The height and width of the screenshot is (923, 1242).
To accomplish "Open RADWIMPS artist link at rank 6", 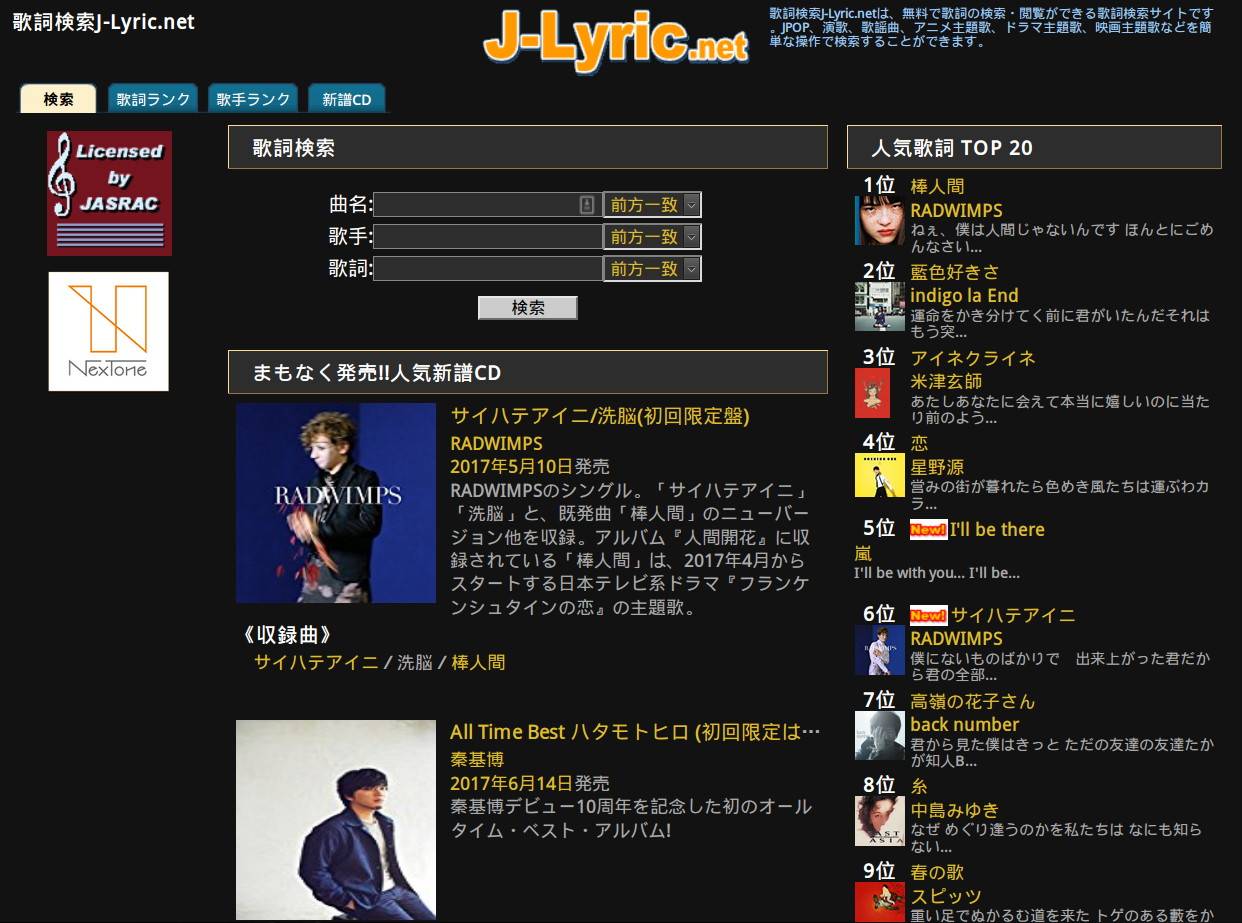I will point(956,638).
